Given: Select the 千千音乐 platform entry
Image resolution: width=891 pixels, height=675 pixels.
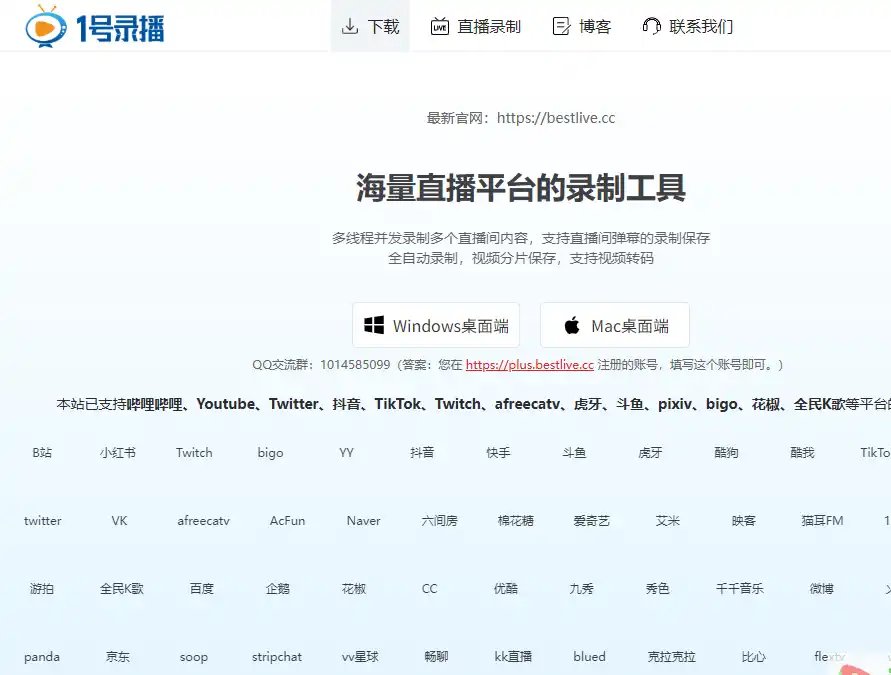Looking at the screenshot, I should click(x=740, y=589).
